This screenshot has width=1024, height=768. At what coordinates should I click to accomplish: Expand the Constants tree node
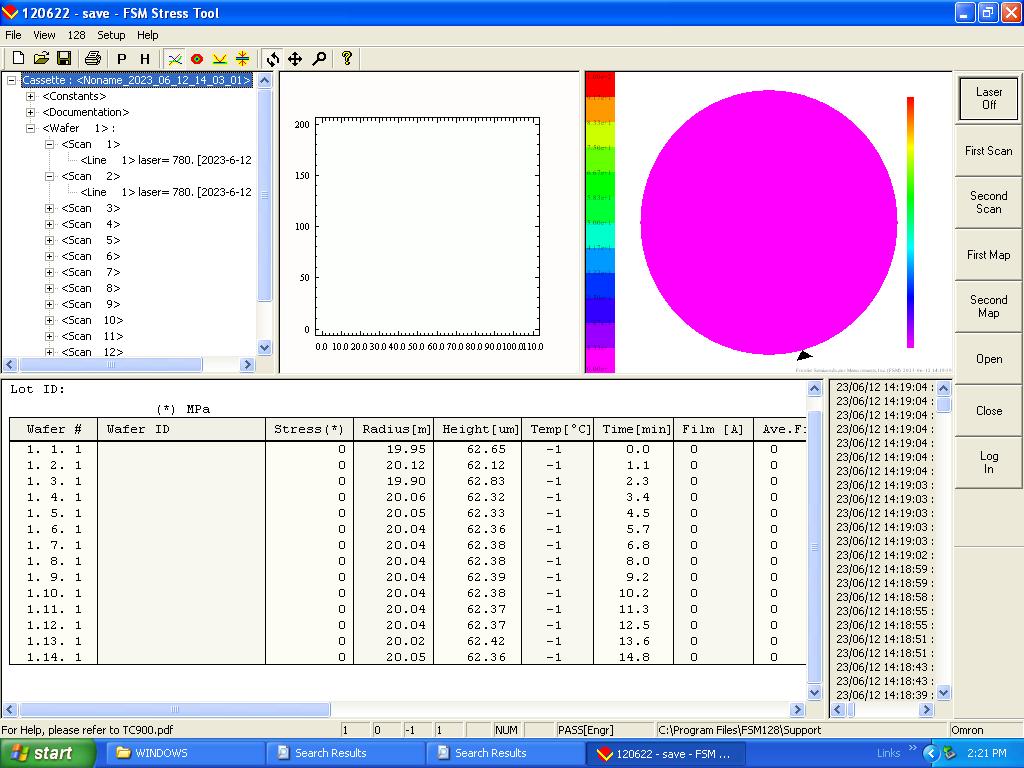tap(30, 97)
